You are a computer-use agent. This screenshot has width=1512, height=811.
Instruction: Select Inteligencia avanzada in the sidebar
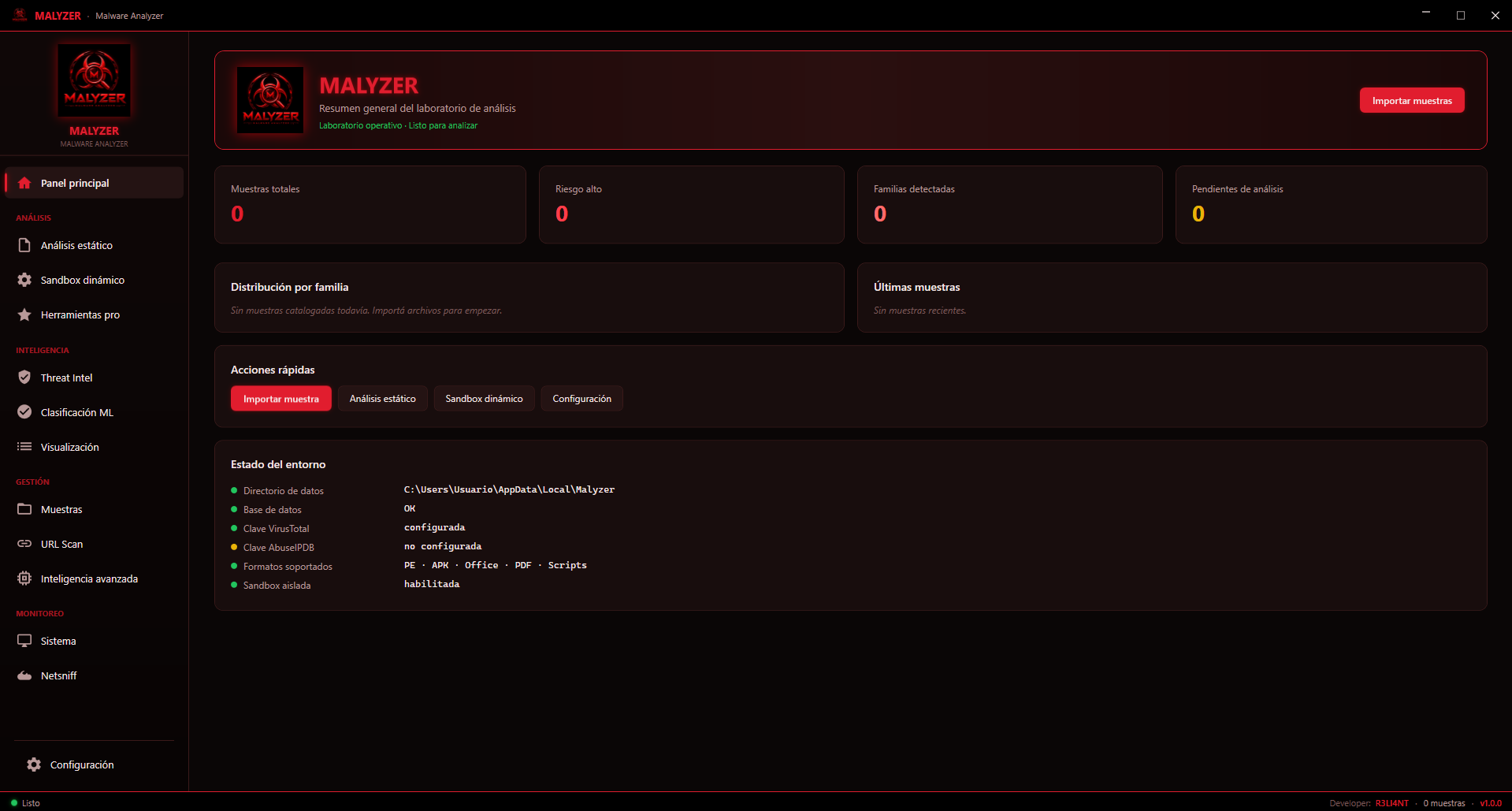coord(94,578)
